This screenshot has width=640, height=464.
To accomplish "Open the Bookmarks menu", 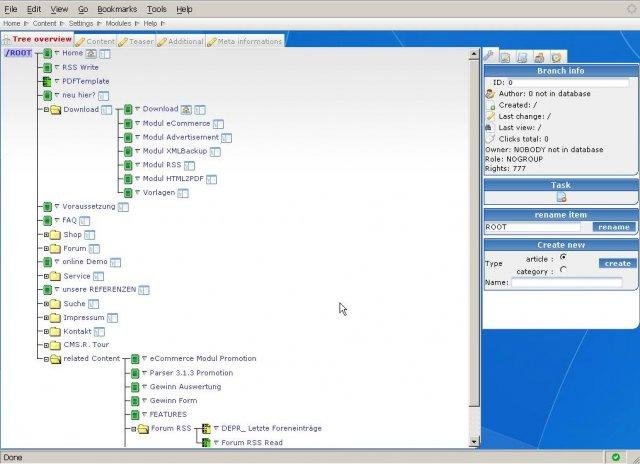I will point(117,9).
